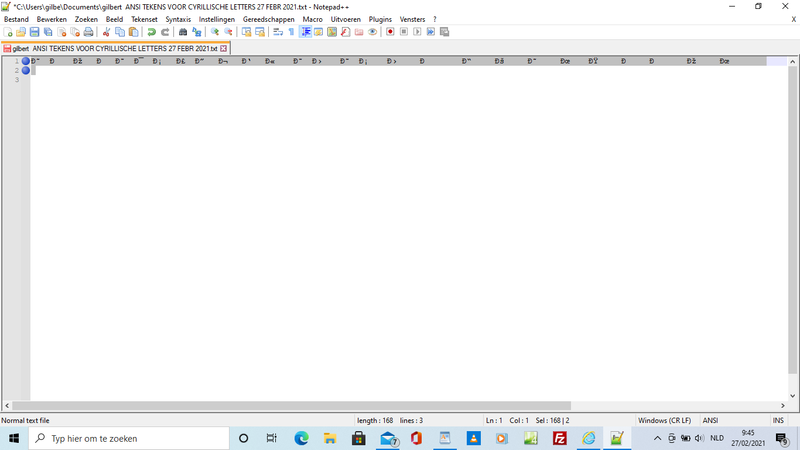This screenshot has width=800, height=450.
Task: Toggle the INS insert mode indicator
Action: [778, 420]
